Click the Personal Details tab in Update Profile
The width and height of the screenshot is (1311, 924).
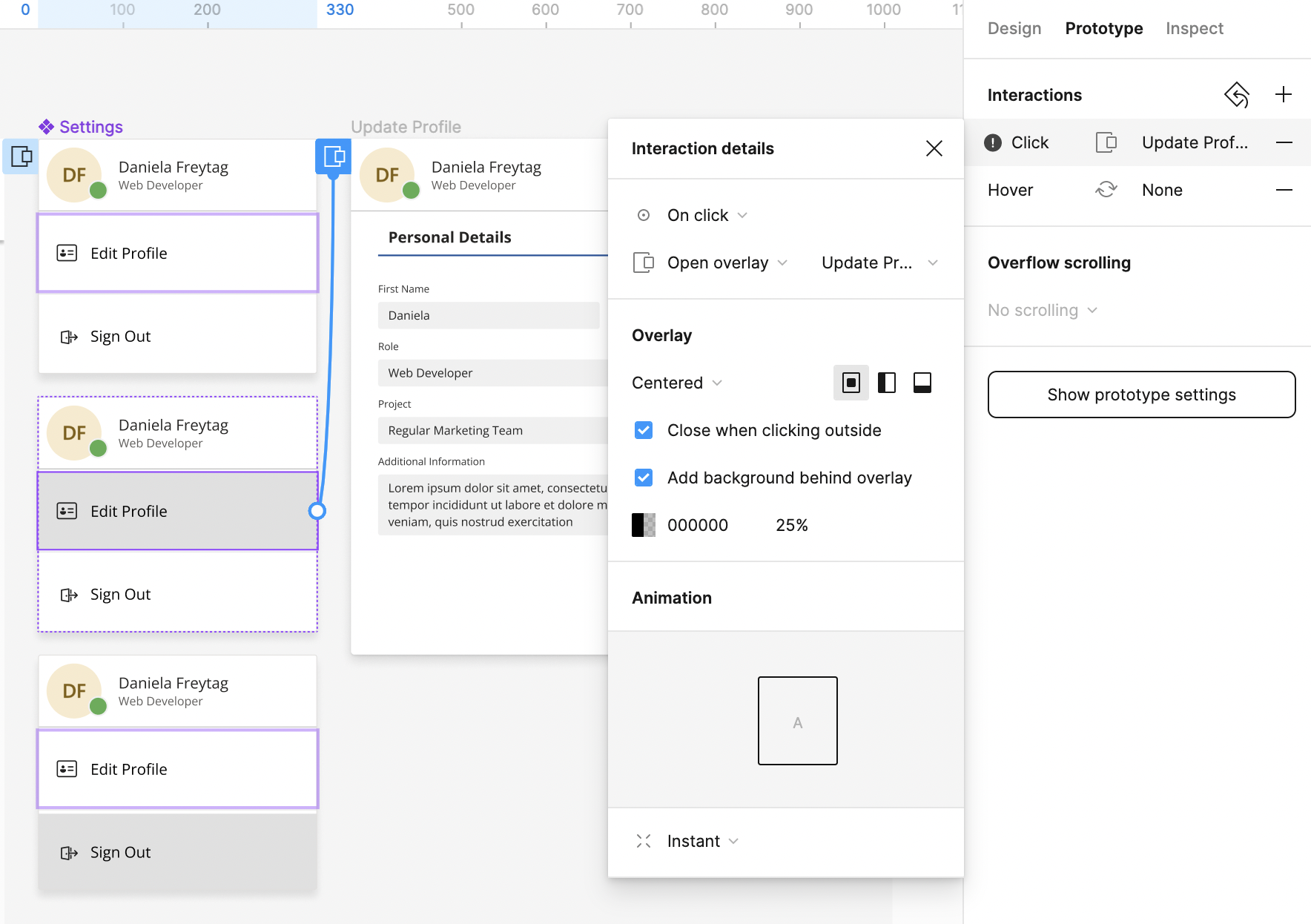[x=450, y=237]
